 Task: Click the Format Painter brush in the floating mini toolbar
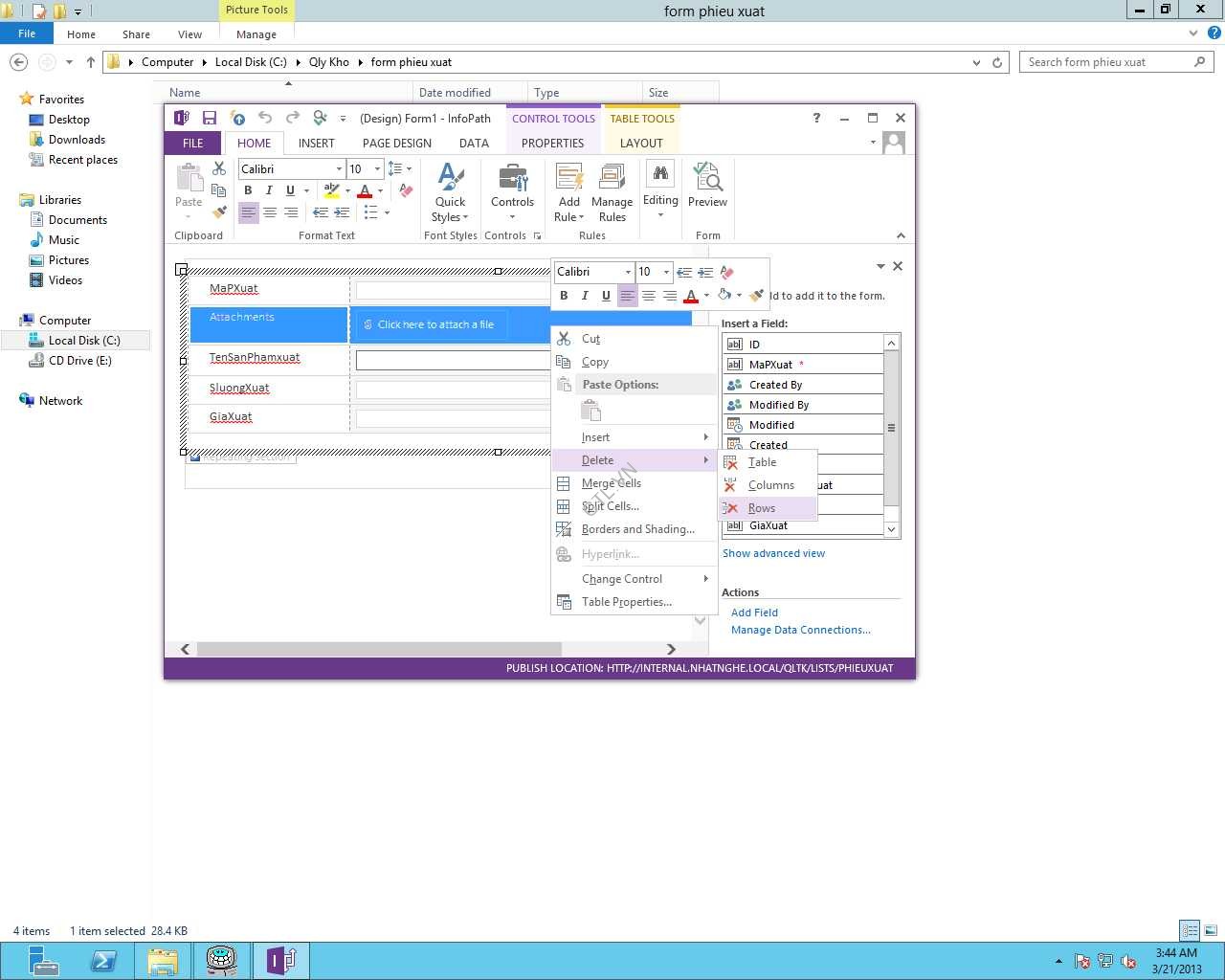tap(757, 296)
